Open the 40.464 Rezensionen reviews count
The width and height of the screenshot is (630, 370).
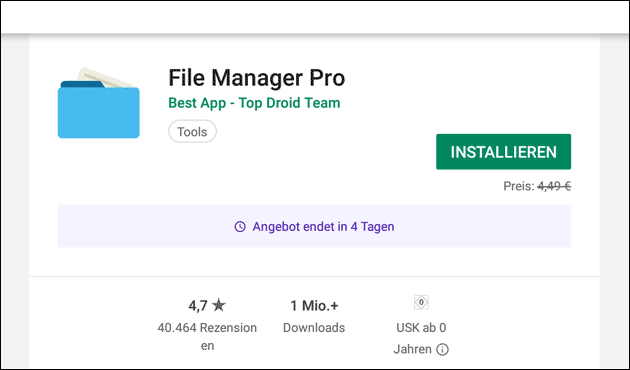pyautogui.click(x=207, y=336)
